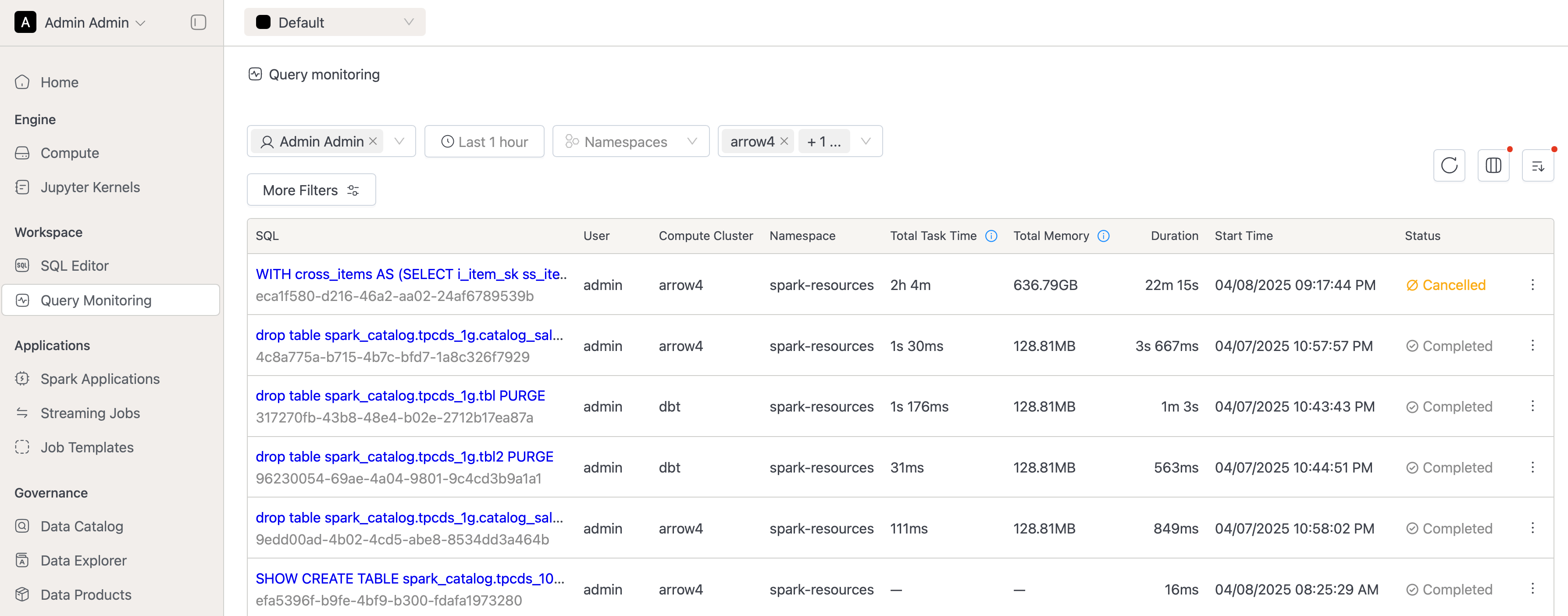Go to Home in sidebar
This screenshot has width=1568, height=616.
[110, 82]
